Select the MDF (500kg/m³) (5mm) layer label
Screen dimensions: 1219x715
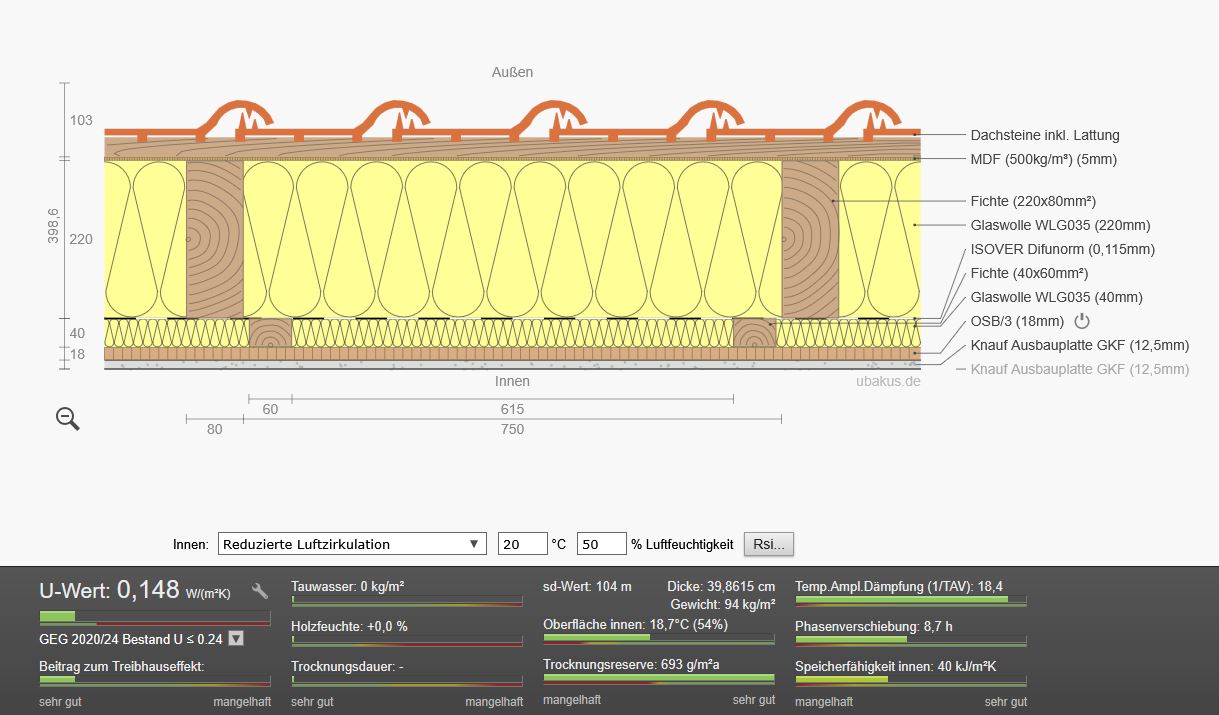point(1044,159)
